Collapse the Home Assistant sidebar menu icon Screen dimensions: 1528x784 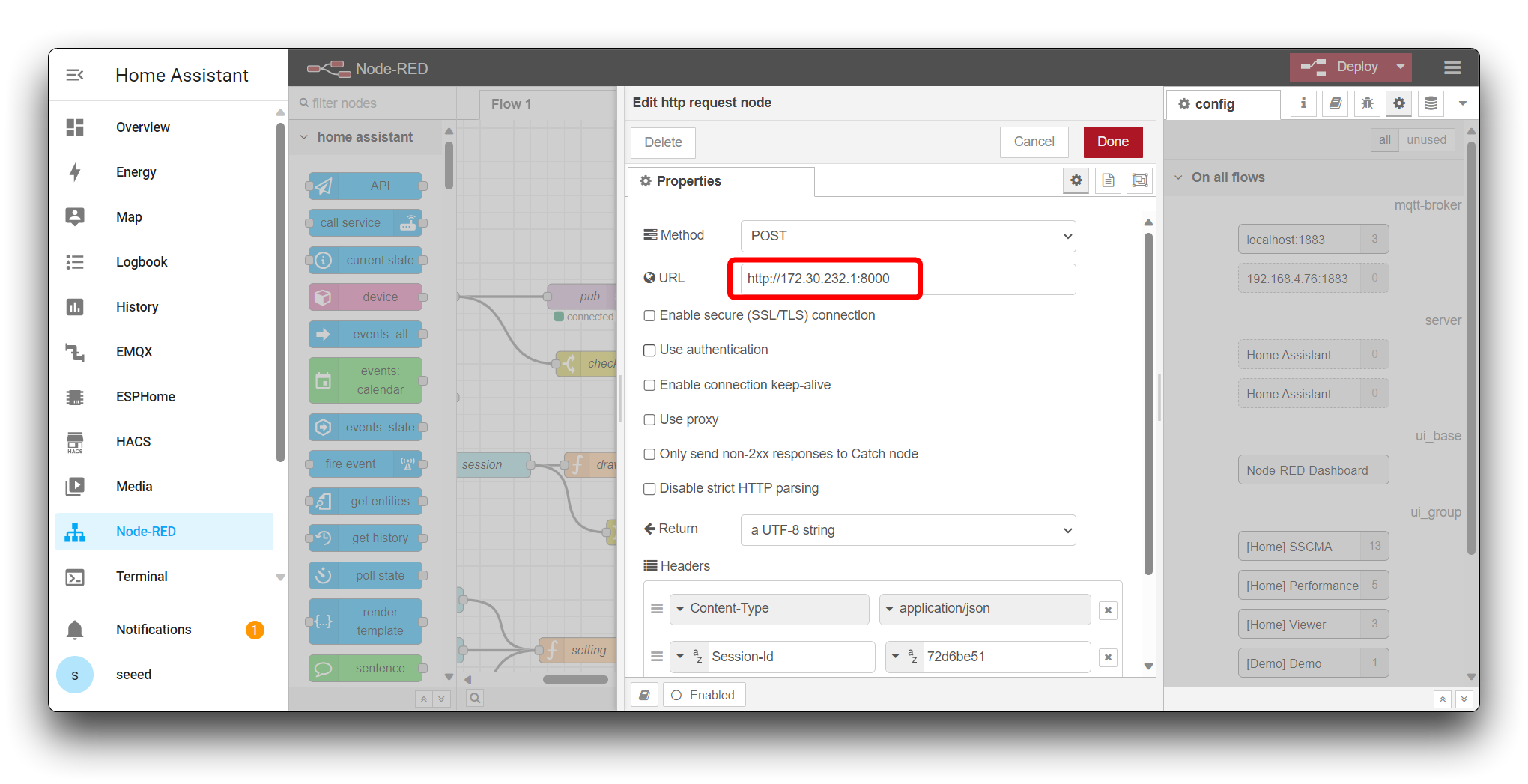click(x=75, y=75)
